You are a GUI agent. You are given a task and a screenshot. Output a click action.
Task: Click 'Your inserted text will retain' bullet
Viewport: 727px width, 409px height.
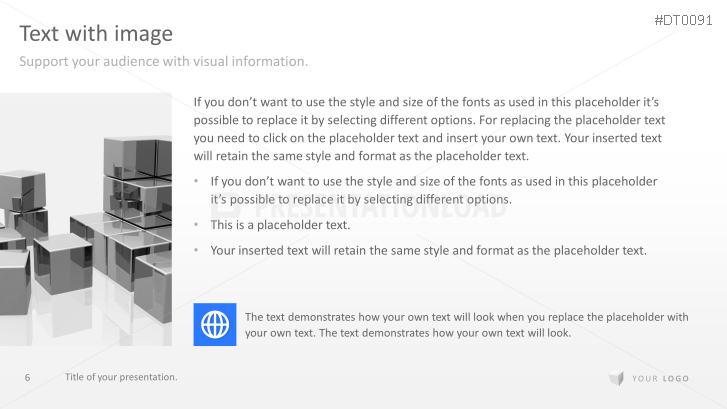[428, 250]
